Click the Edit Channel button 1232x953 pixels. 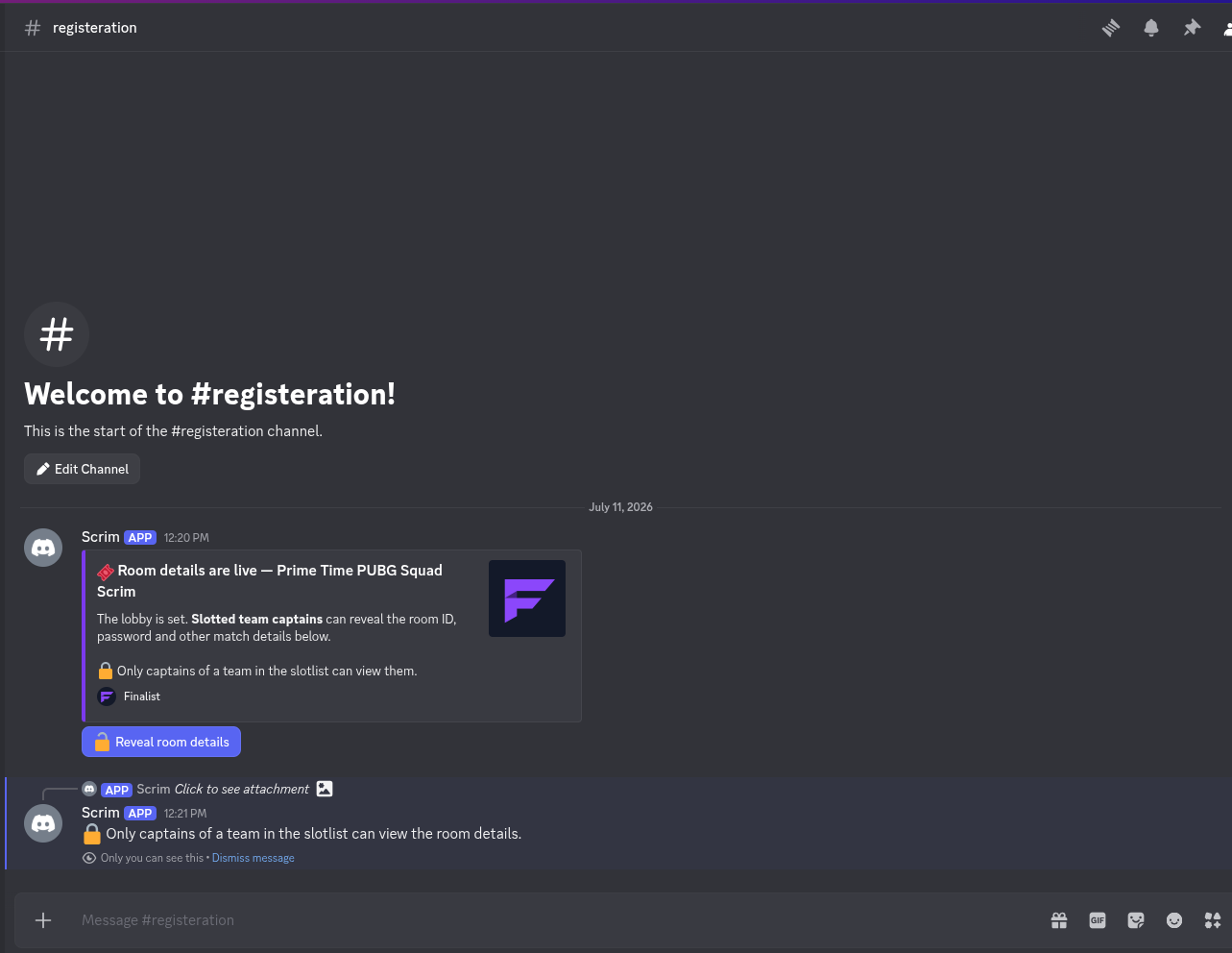tap(82, 469)
